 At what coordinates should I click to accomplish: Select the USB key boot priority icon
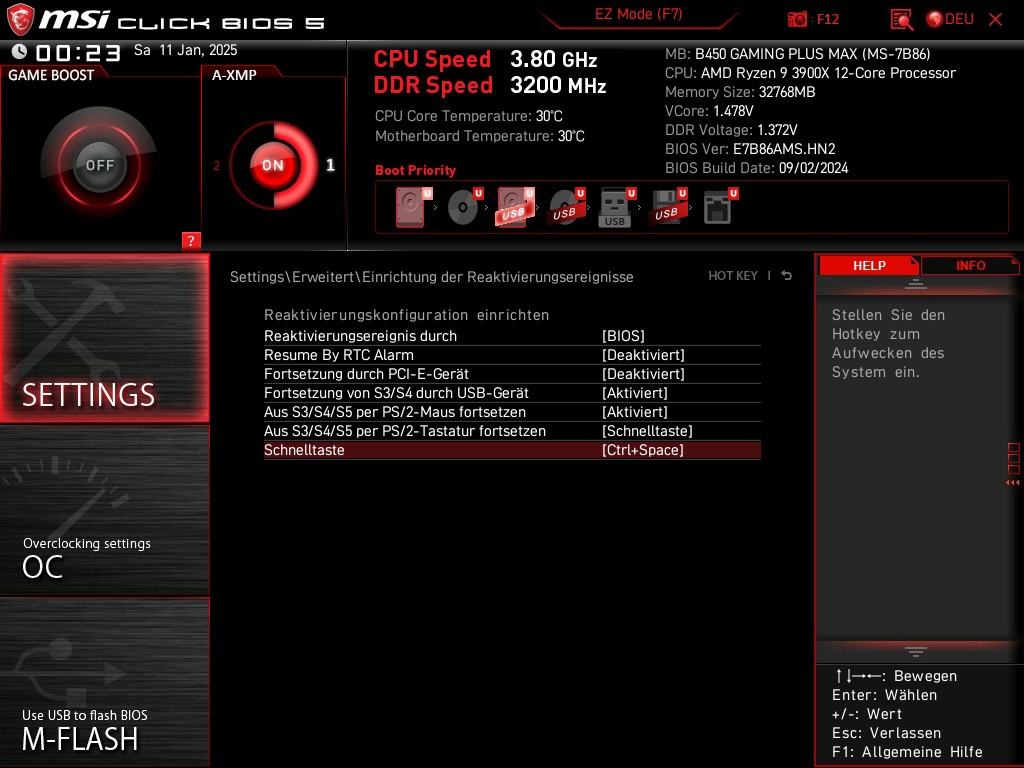(x=617, y=208)
